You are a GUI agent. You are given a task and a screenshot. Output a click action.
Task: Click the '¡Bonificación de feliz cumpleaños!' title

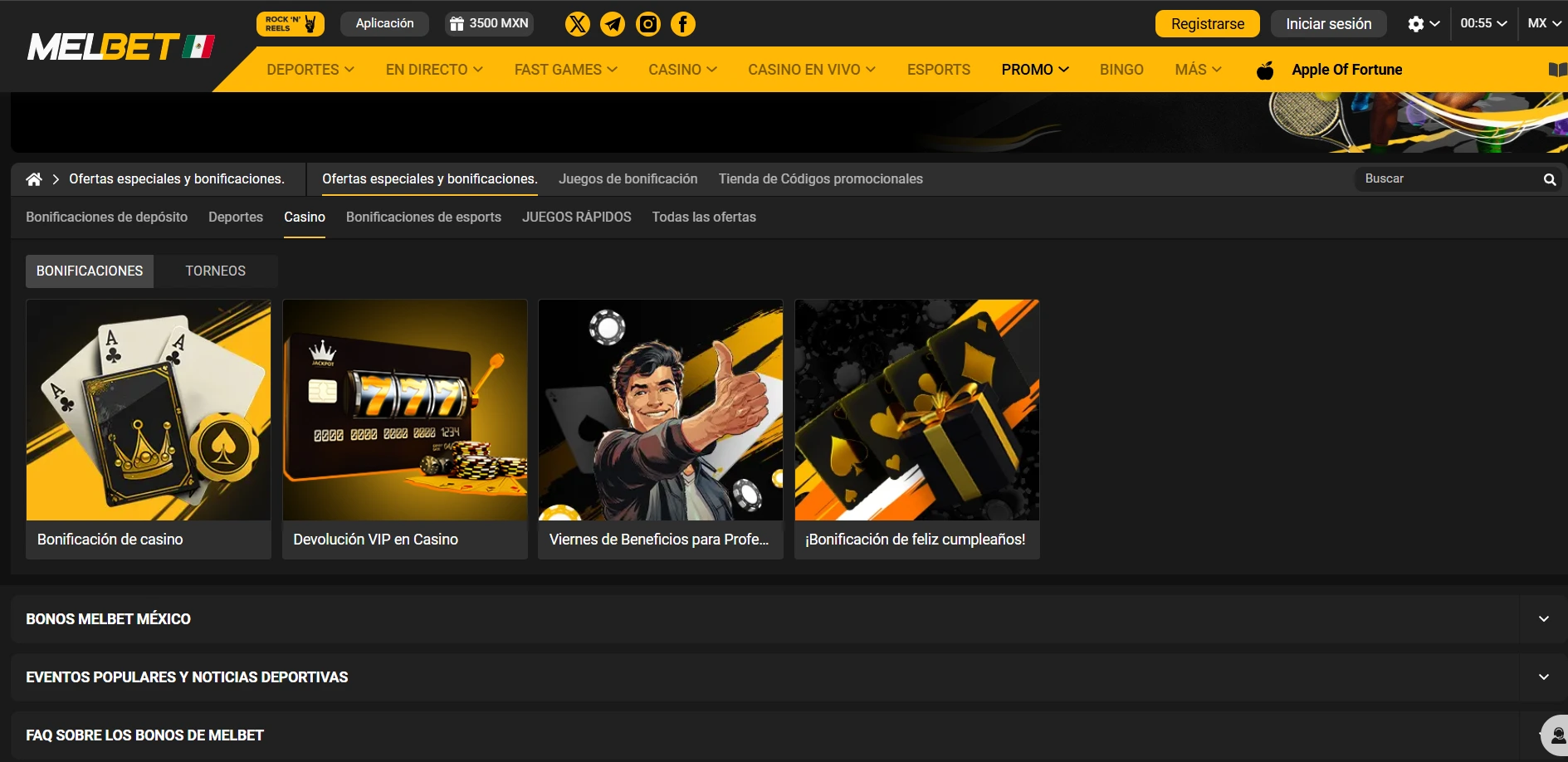coord(916,540)
